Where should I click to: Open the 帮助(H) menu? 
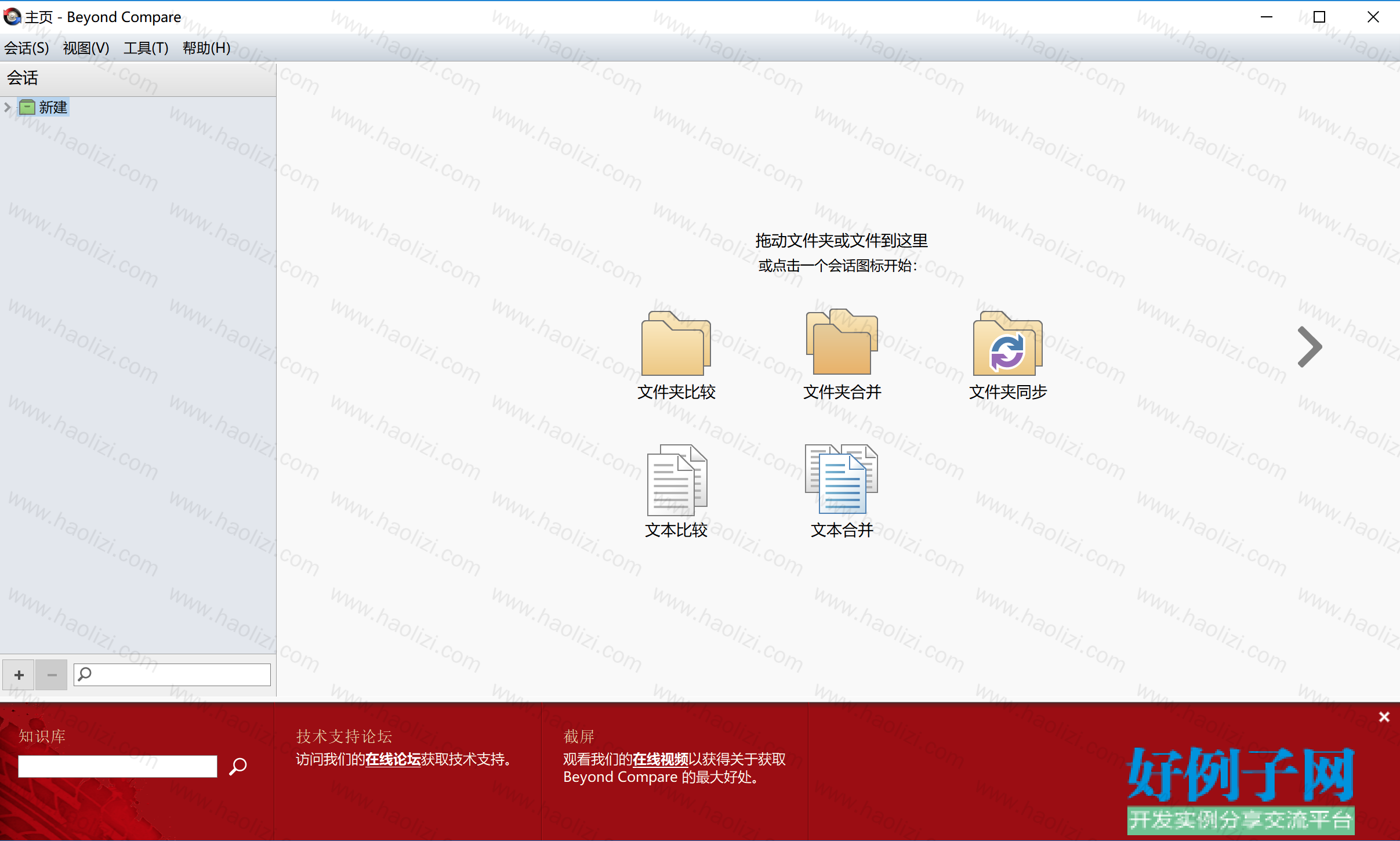[206, 48]
